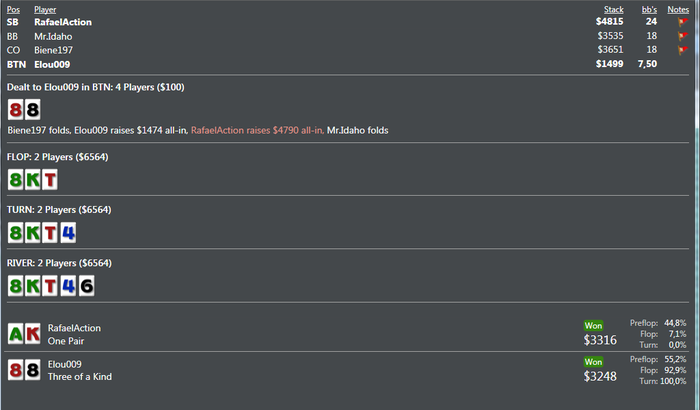Image resolution: width=700 pixels, height=410 pixels.
Task: Open the note flag for Mr.Idaho
Action: [683, 36]
